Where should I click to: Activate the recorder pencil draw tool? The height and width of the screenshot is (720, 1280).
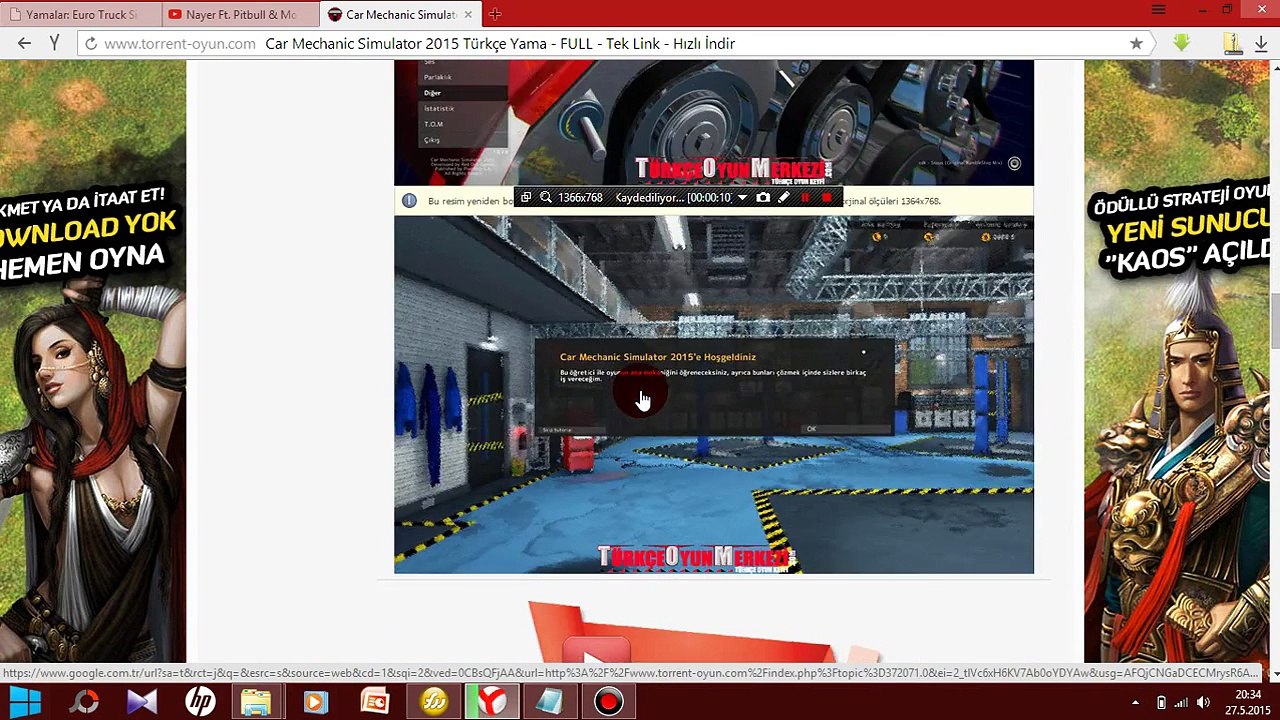(x=784, y=198)
